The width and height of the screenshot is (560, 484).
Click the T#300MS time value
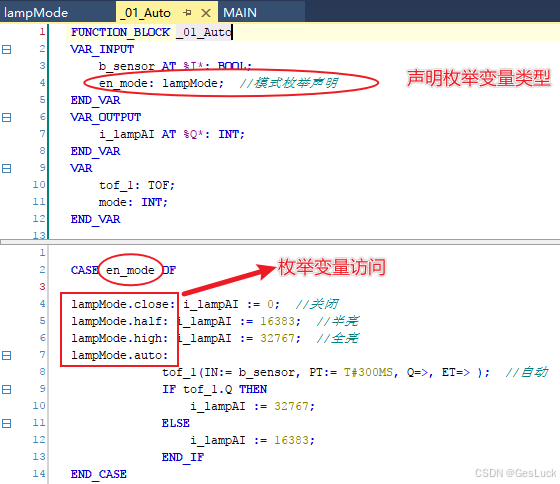click(x=368, y=372)
